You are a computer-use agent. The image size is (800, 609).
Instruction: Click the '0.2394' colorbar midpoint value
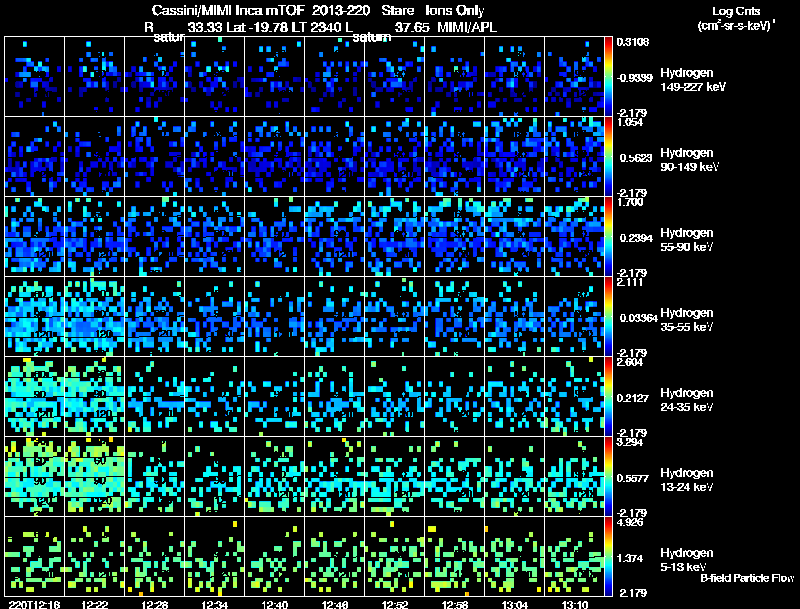635,238
